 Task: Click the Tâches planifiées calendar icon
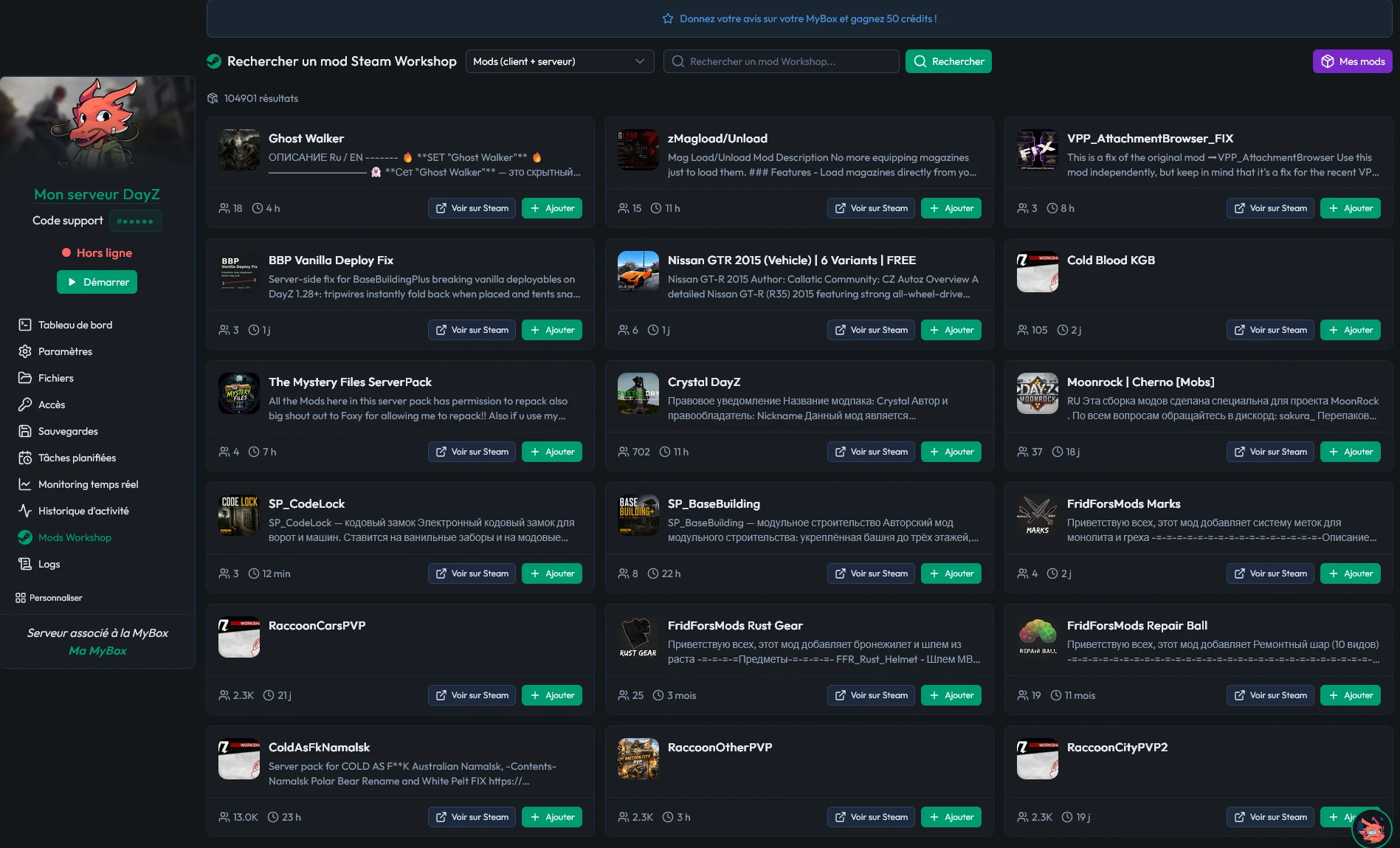pos(25,458)
